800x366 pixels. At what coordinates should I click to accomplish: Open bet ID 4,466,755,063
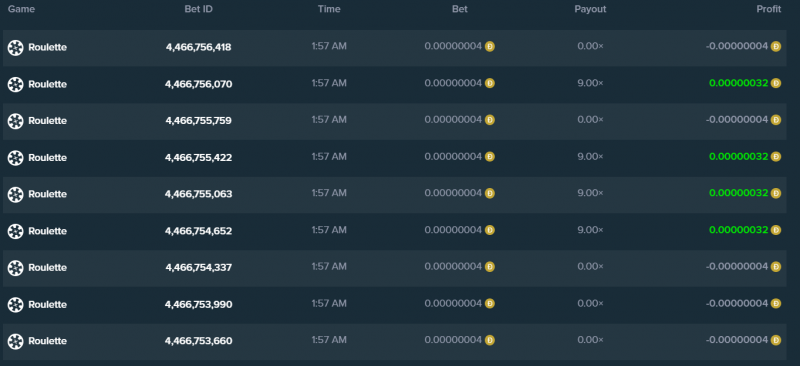coord(198,194)
